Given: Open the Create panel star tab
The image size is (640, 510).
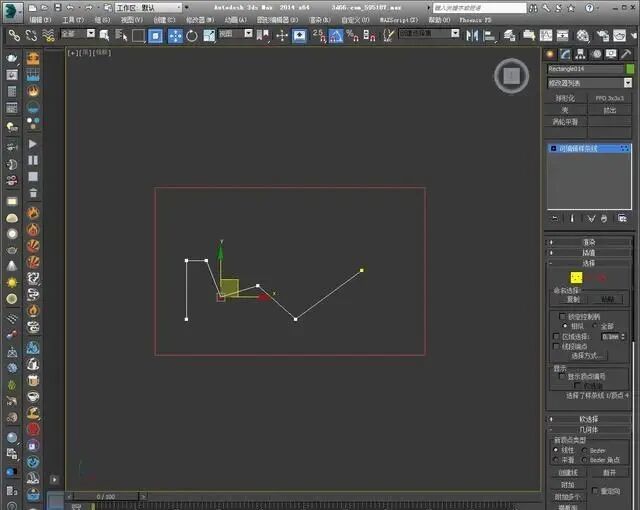Looking at the screenshot, I should pyautogui.click(x=550, y=54).
